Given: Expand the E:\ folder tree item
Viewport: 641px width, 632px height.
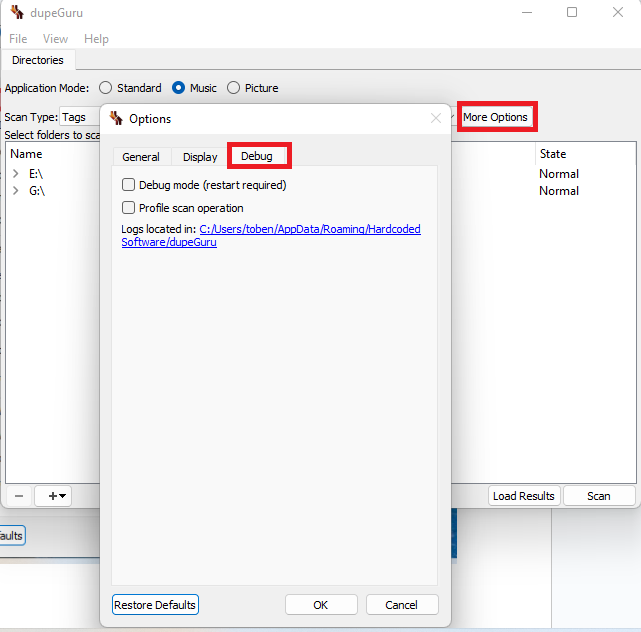Looking at the screenshot, I should coord(15,174).
